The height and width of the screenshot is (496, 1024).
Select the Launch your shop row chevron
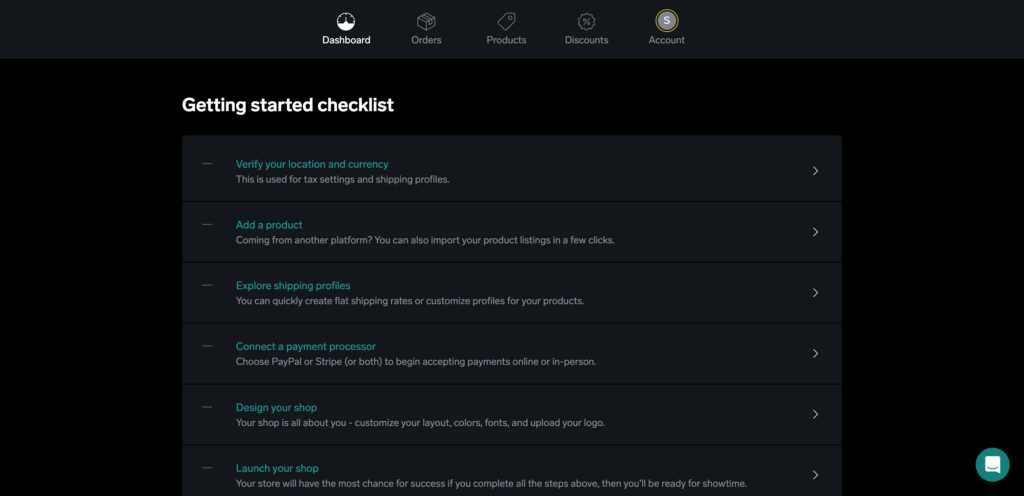point(815,475)
